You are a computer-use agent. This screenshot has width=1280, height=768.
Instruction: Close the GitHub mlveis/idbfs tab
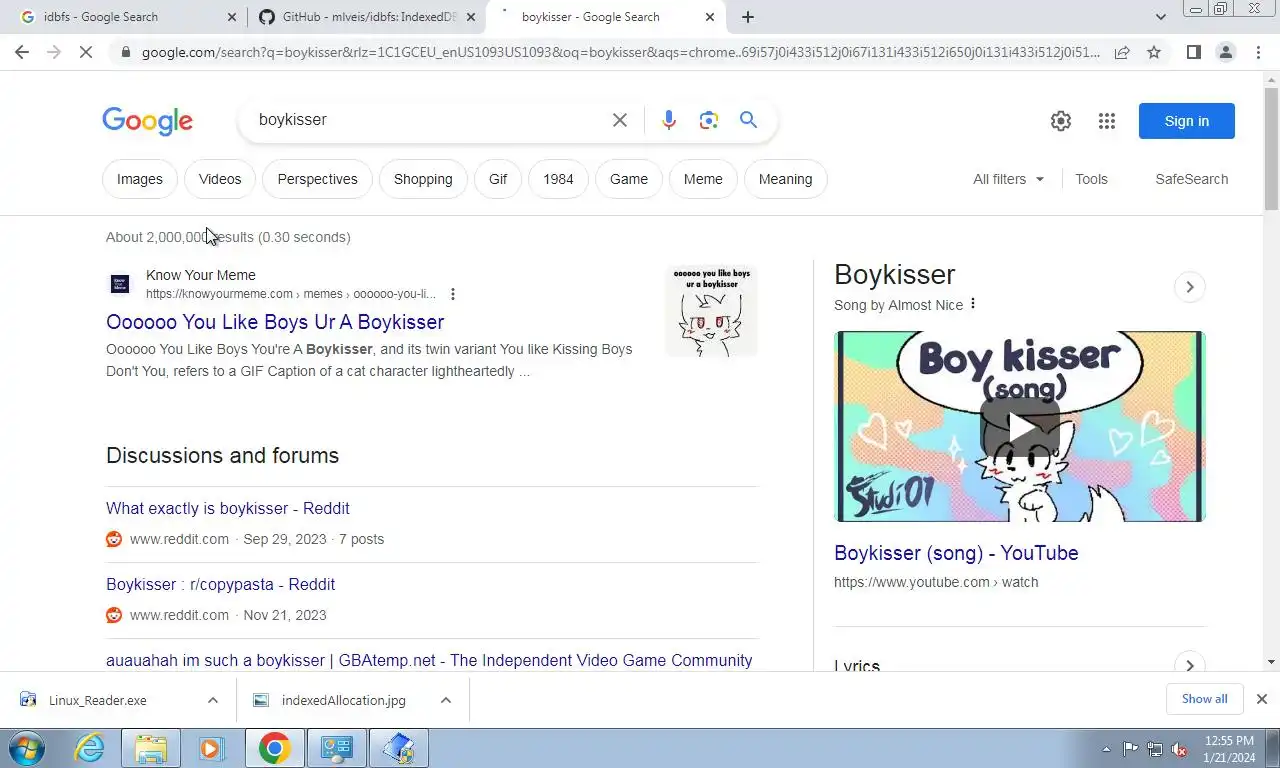[x=471, y=17]
